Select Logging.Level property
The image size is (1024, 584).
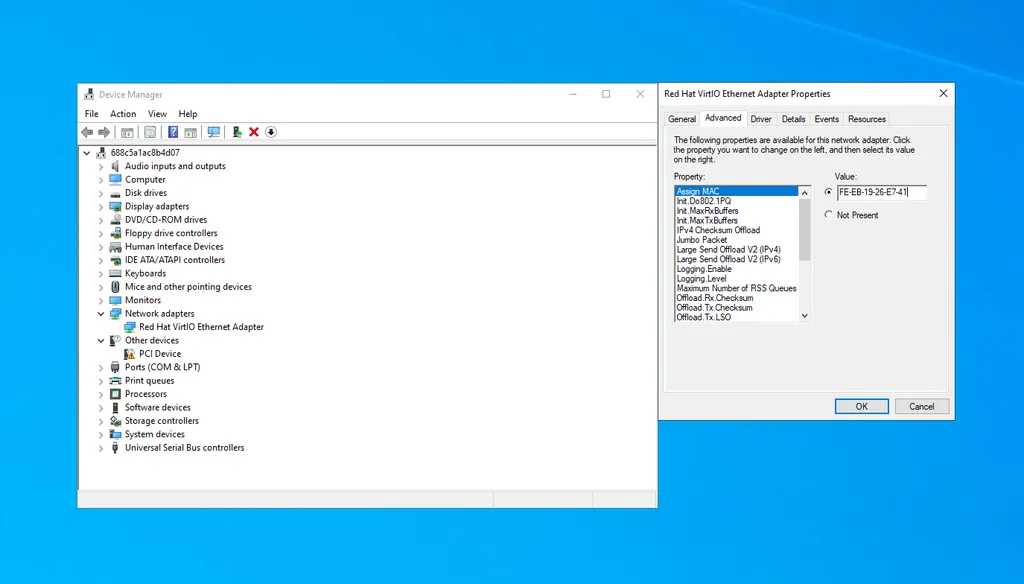coord(701,278)
